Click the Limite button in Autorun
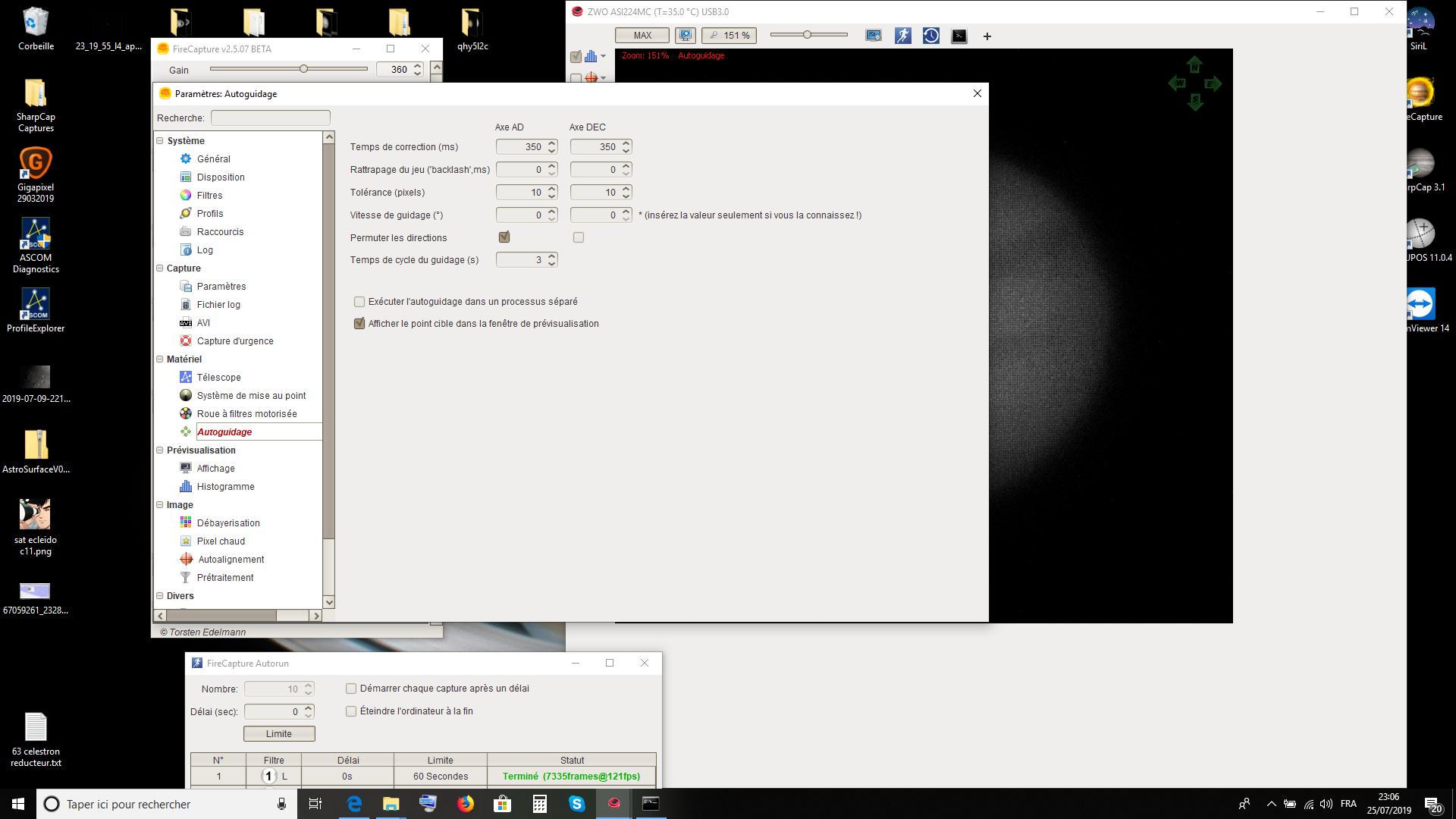Viewport: 1456px width, 819px height. click(x=279, y=734)
